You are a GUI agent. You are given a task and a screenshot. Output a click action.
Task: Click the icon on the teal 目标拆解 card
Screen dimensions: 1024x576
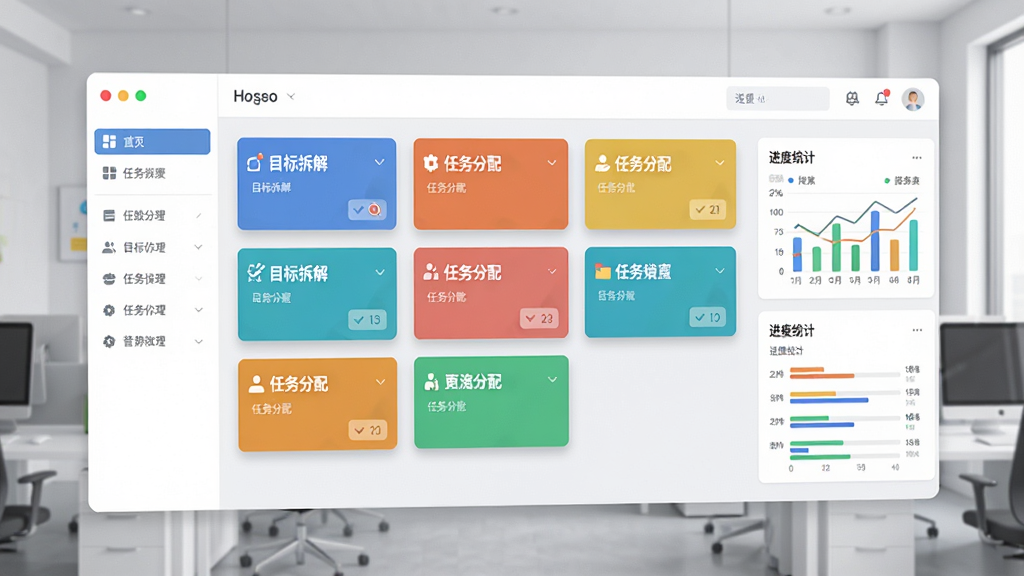[x=255, y=272]
